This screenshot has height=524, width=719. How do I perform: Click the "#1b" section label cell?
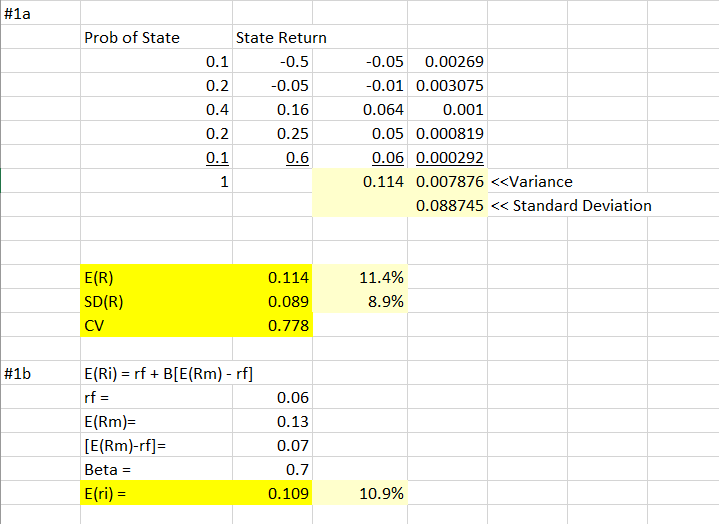pos(20,375)
